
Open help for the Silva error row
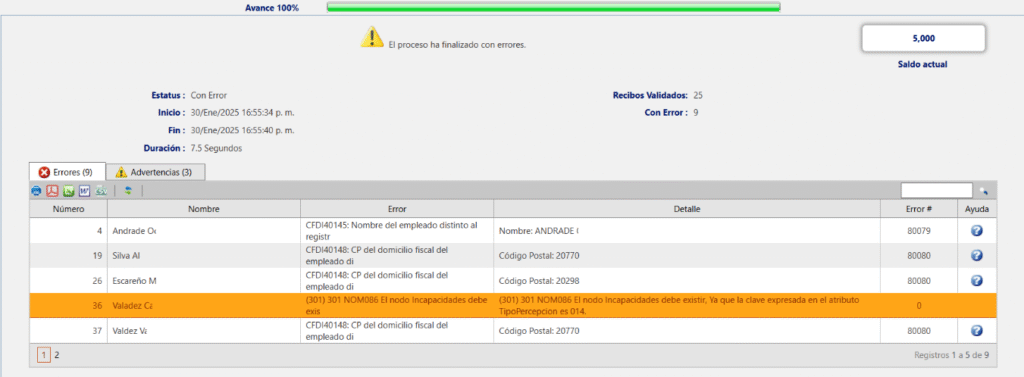point(977,255)
